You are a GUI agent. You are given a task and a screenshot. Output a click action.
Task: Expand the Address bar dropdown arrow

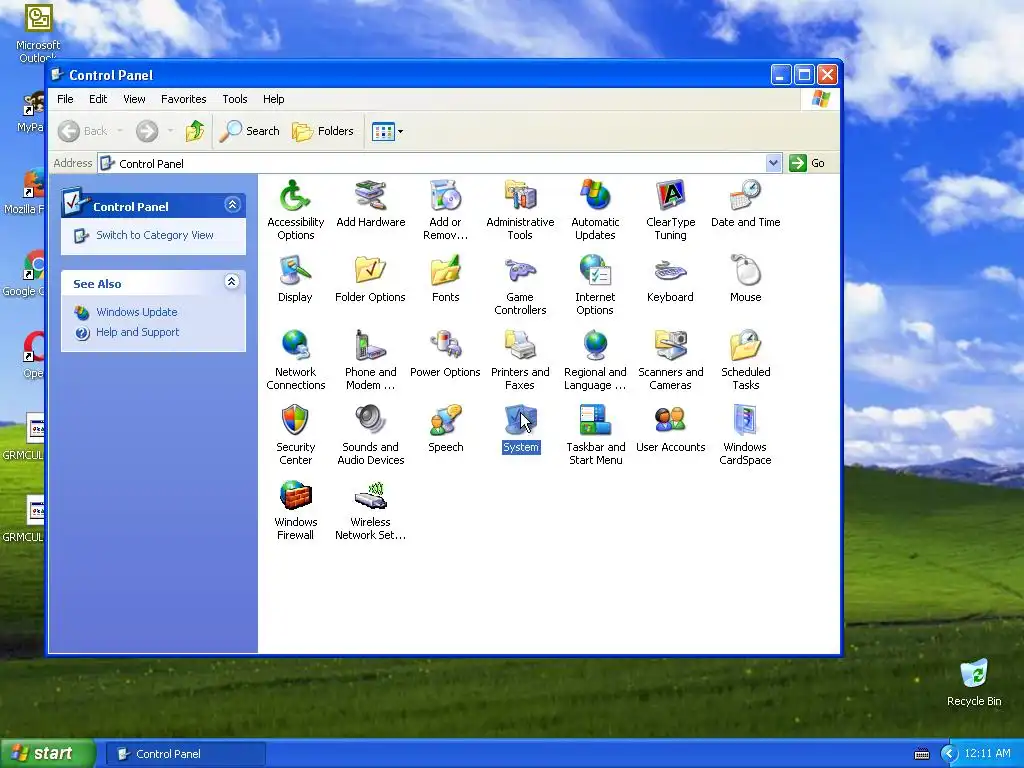(x=773, y=163)
